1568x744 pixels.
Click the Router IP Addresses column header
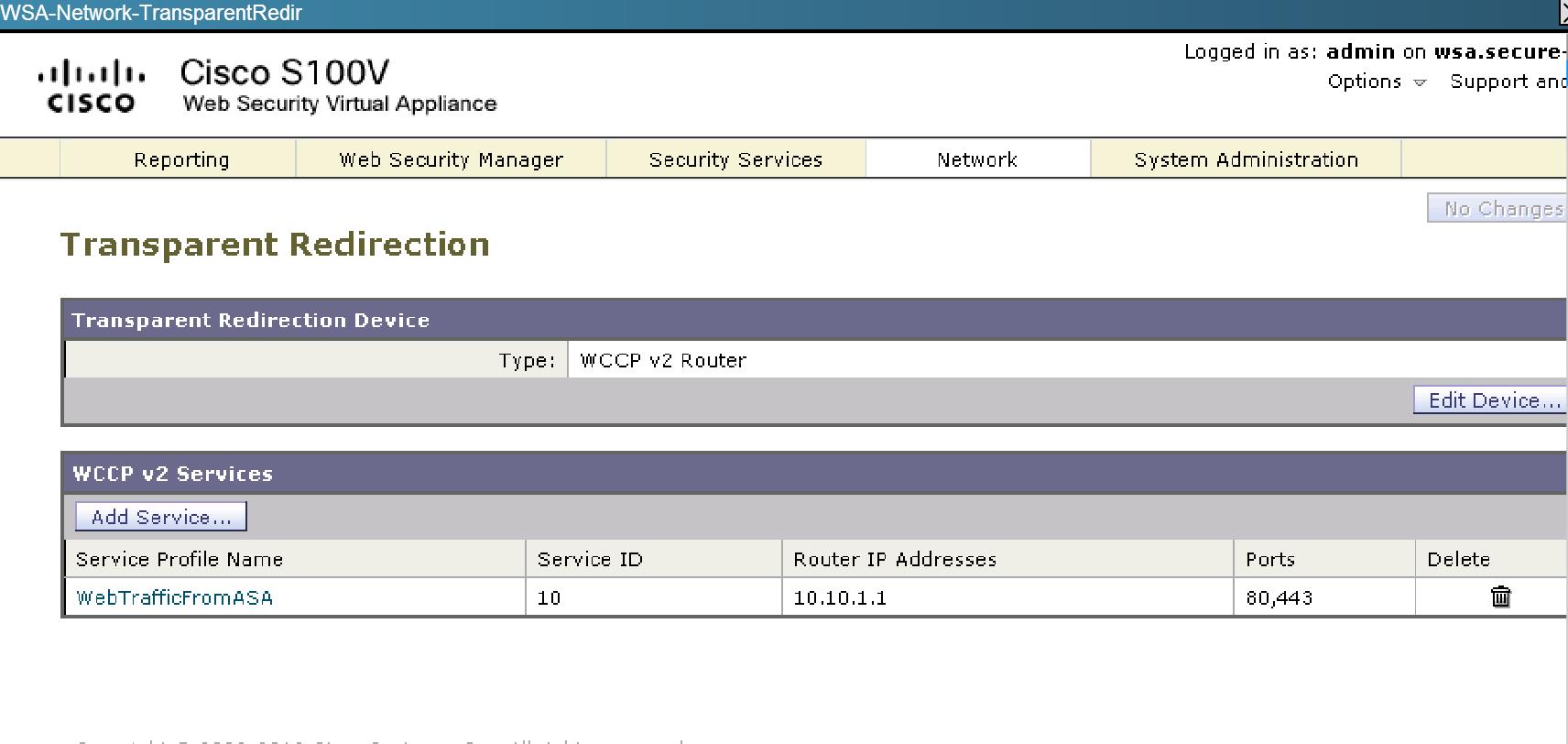(x=895, y=559)
